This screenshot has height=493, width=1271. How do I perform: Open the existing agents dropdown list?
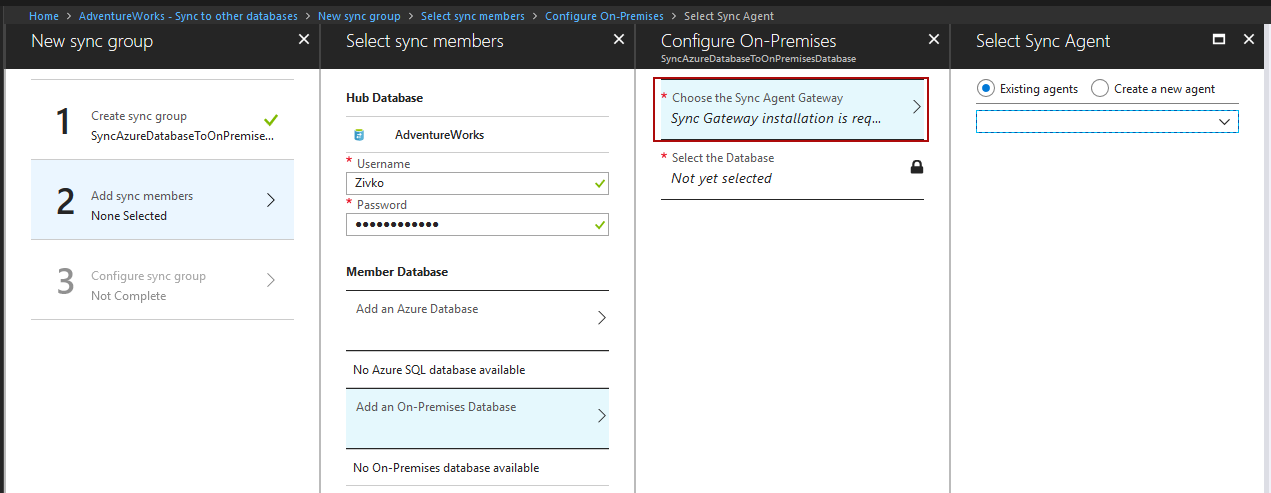pyautogui.click(x=1107, y=121)
